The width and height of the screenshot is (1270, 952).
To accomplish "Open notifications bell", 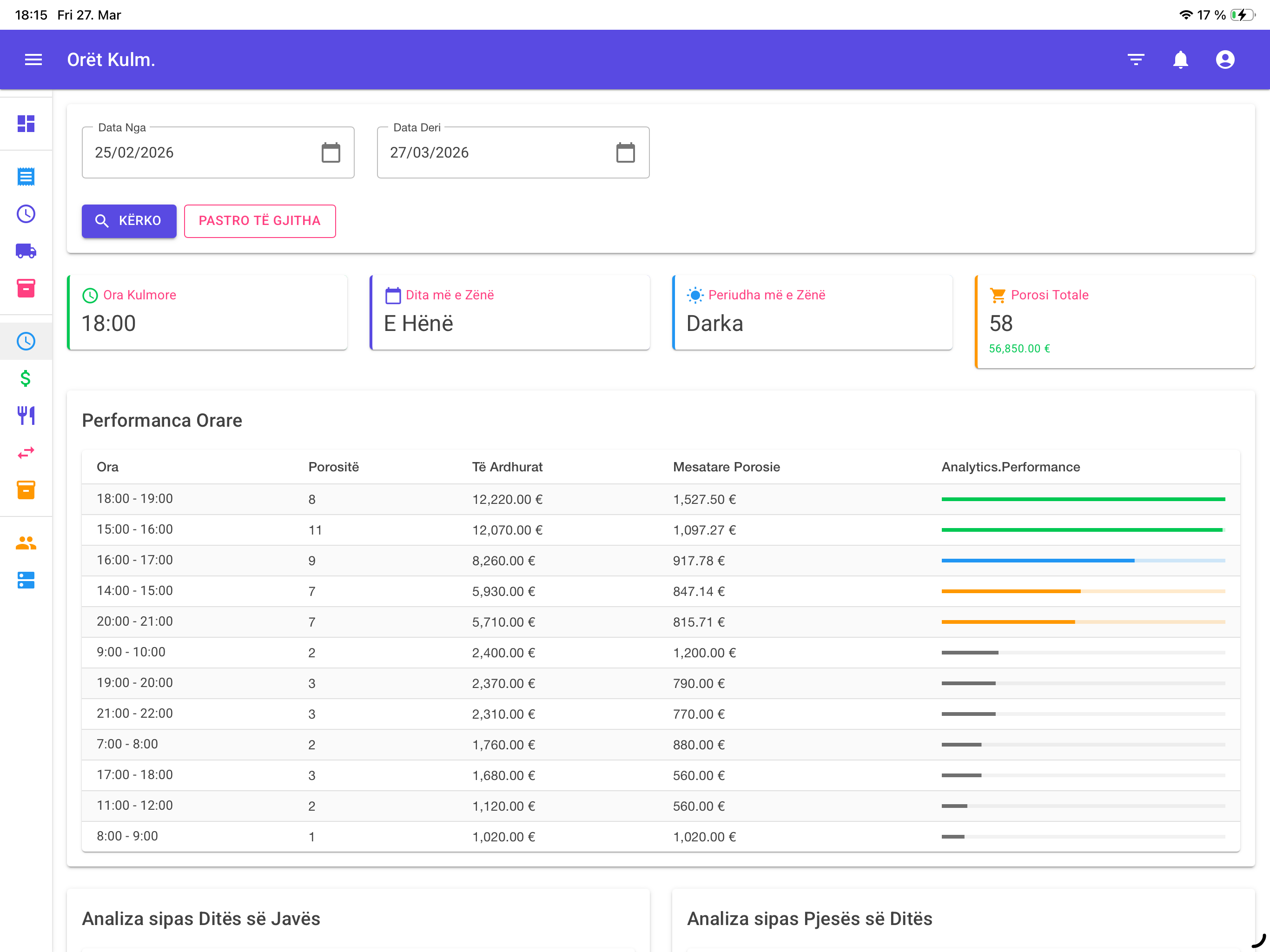I will point(1180,59).
